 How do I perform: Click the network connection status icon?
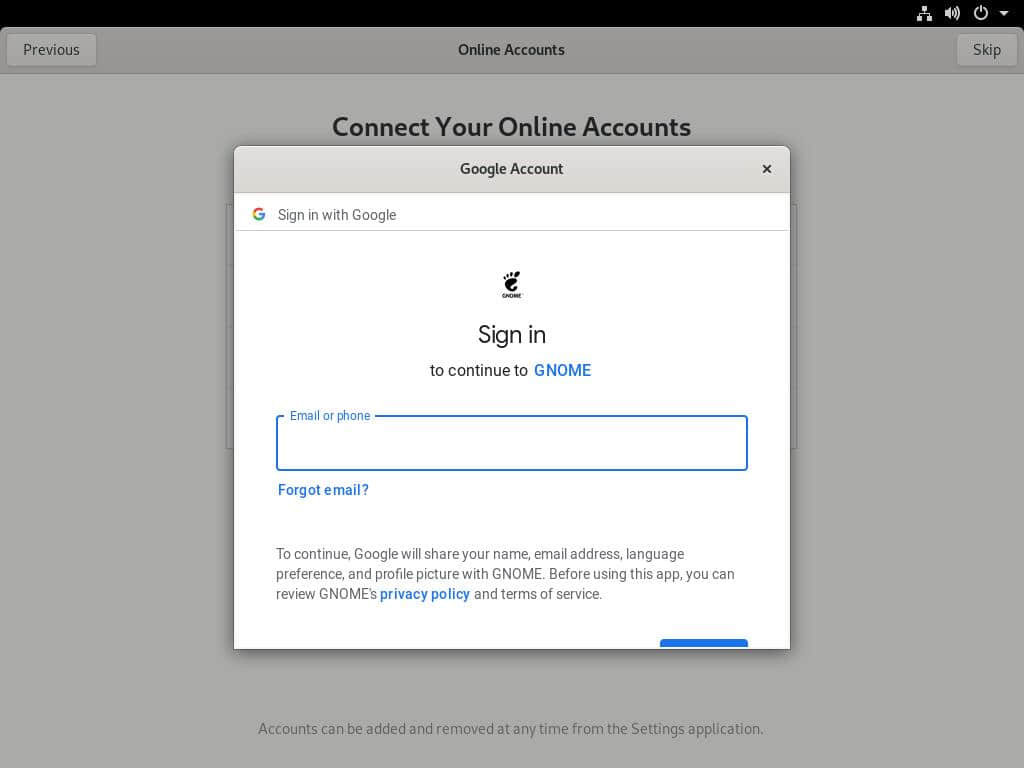point(924,13)
